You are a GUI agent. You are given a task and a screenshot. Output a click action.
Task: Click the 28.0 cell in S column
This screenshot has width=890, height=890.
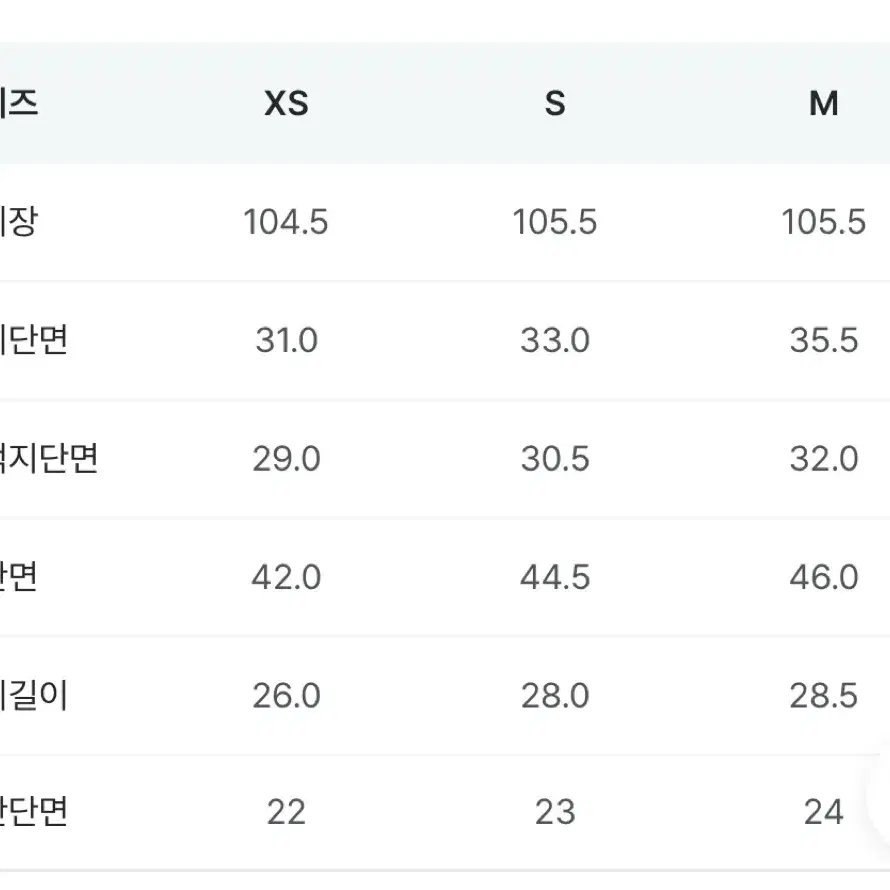[555, 696]
